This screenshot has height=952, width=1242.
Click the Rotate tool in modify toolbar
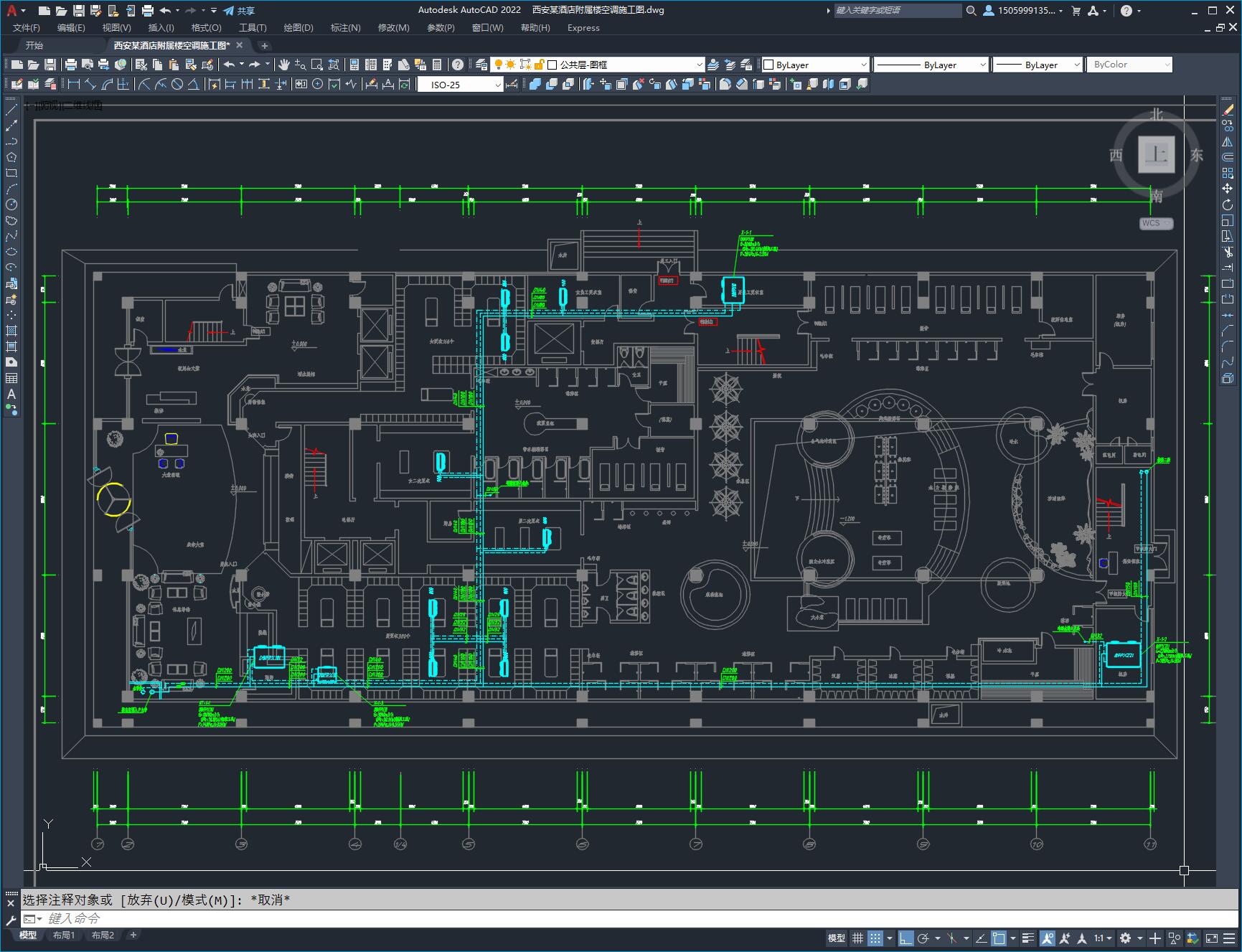click(1228, 204)
